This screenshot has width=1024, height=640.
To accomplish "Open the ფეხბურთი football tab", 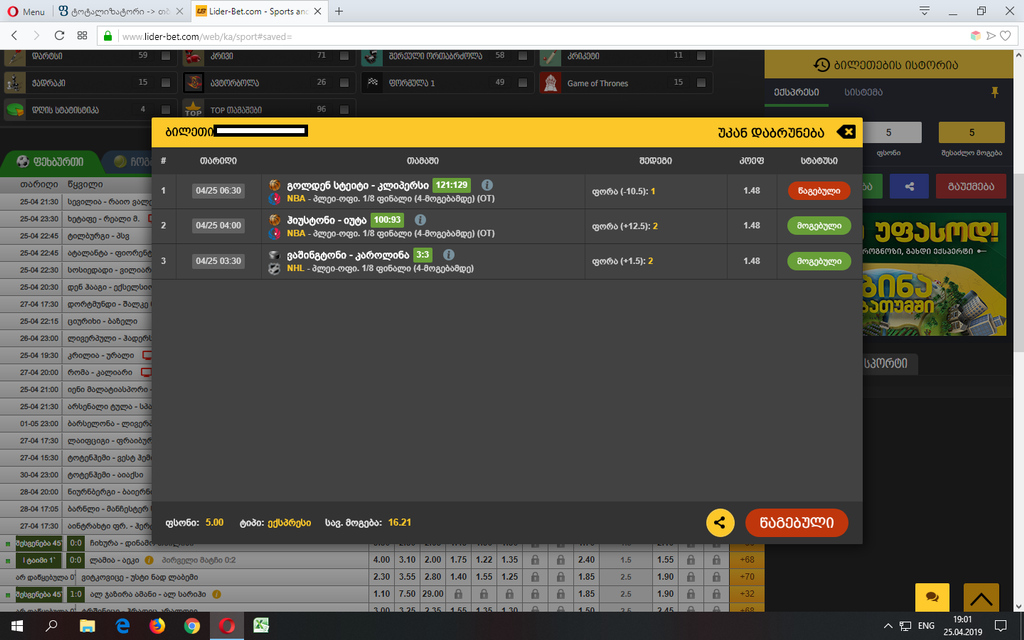I will (51, 161).
